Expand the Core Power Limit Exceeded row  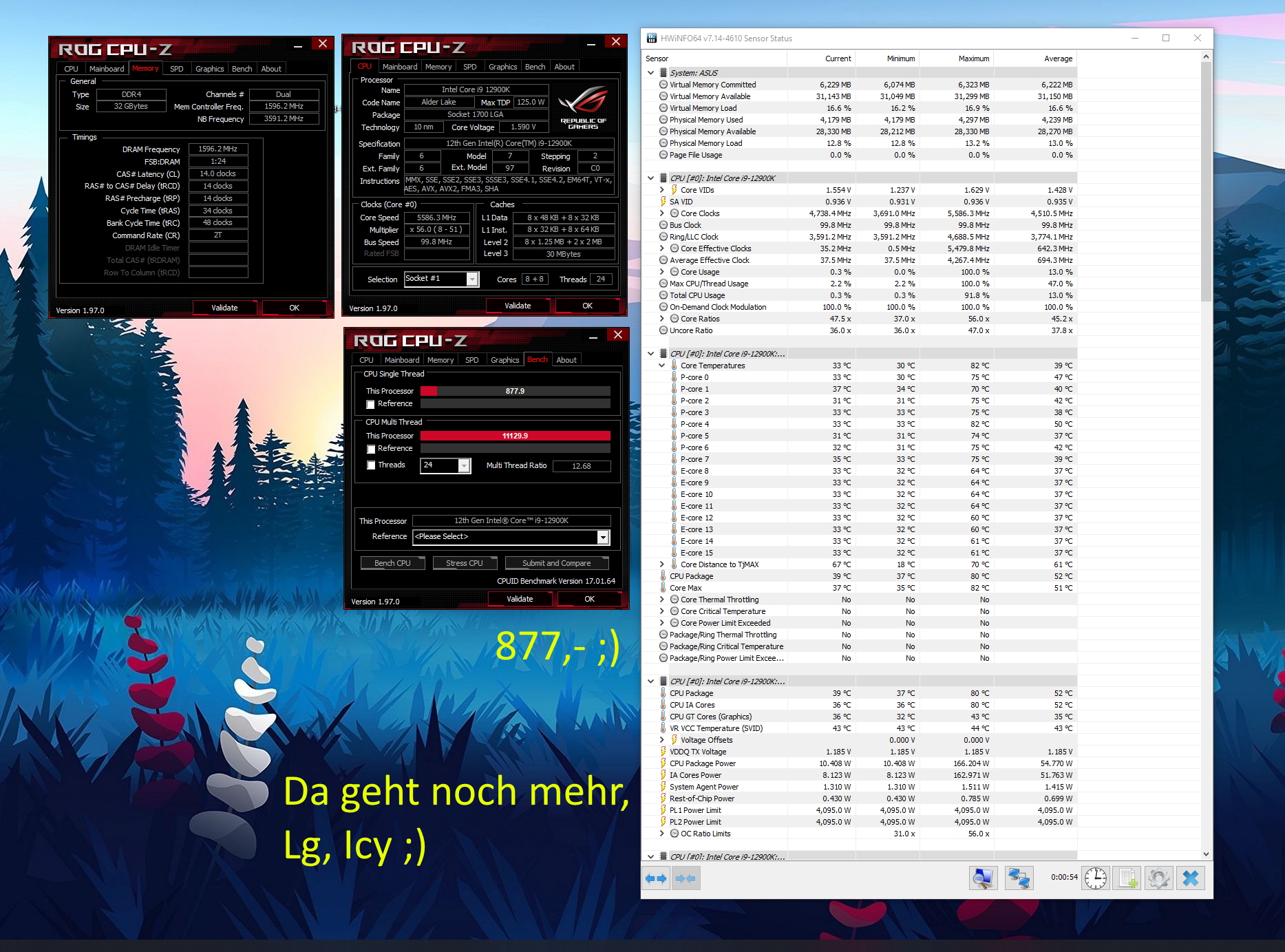(662, 623)
